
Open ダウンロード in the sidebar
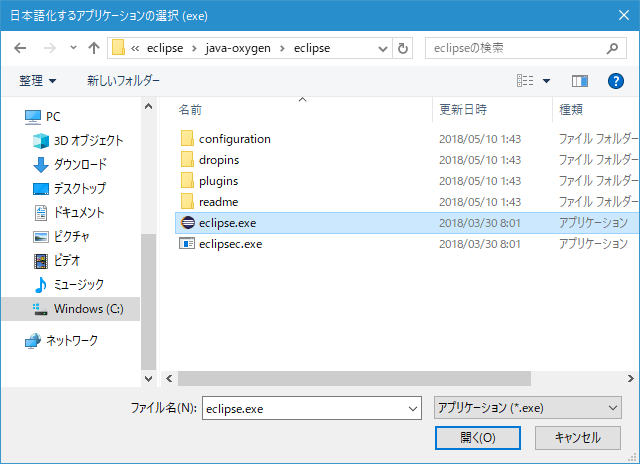[70, 164]
